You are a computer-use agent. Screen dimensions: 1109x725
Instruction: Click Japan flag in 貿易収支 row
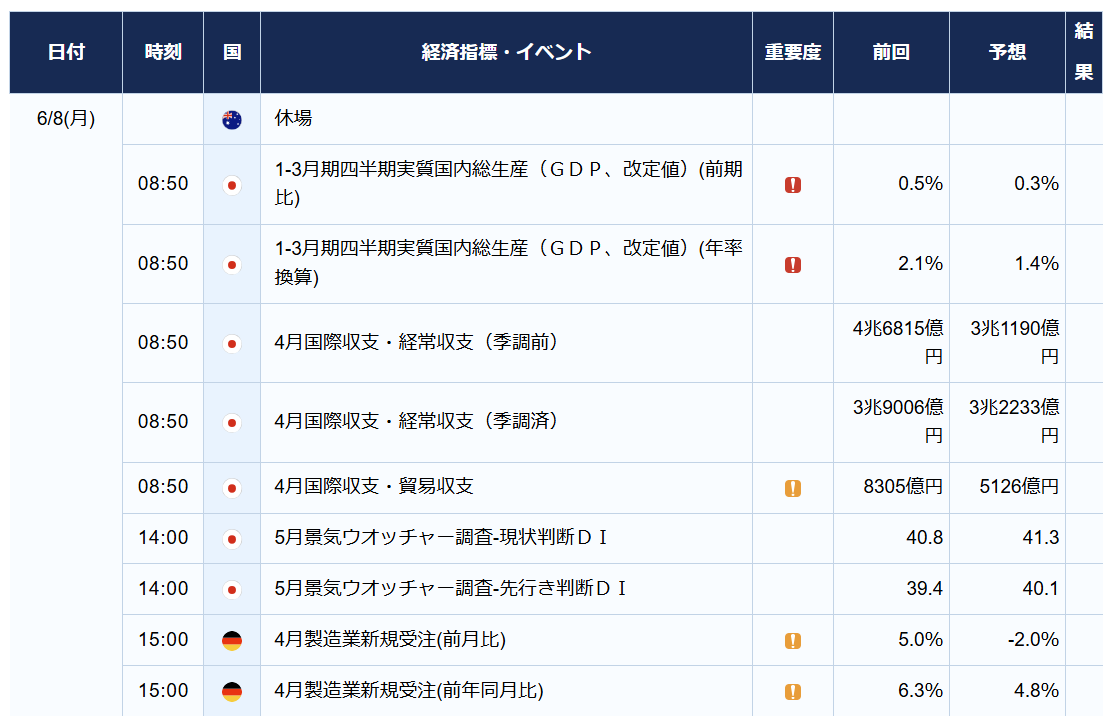tap(231, 488)
